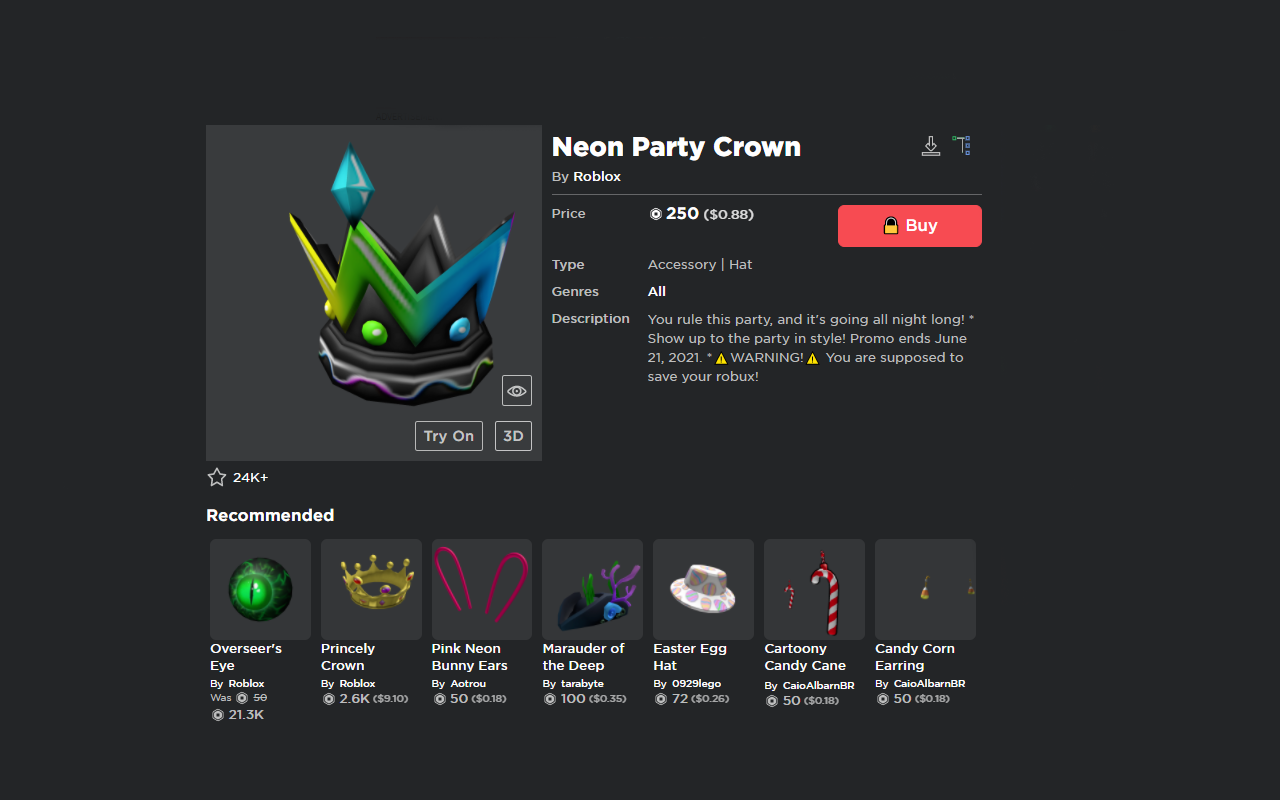This screenshot has width=1280, height=800.
Task: Click the Robux icon beside the 21.3K price
Action: 217,715
